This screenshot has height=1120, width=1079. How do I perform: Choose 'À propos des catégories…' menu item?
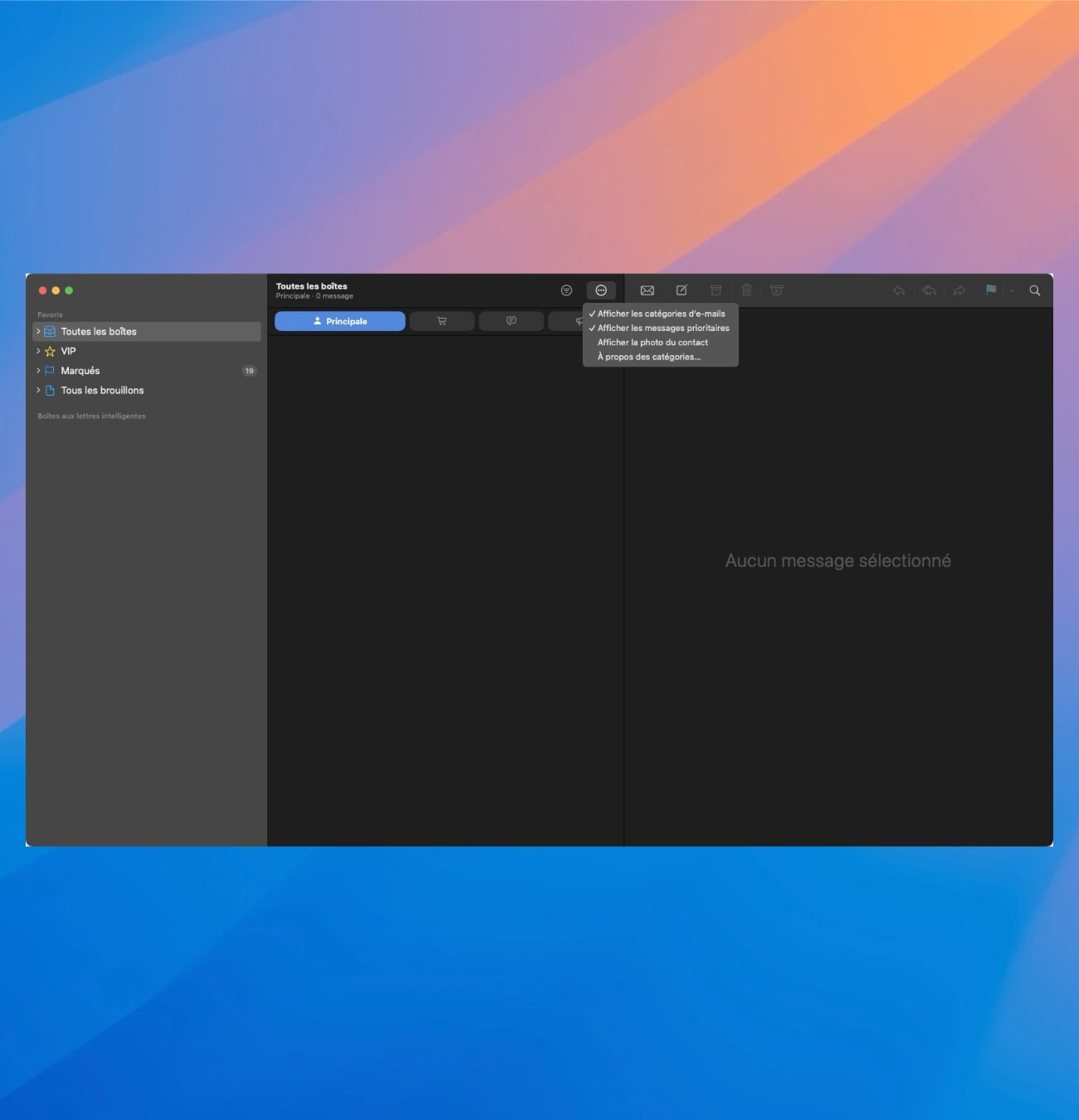pyautogui.click(x=648, y=357)
